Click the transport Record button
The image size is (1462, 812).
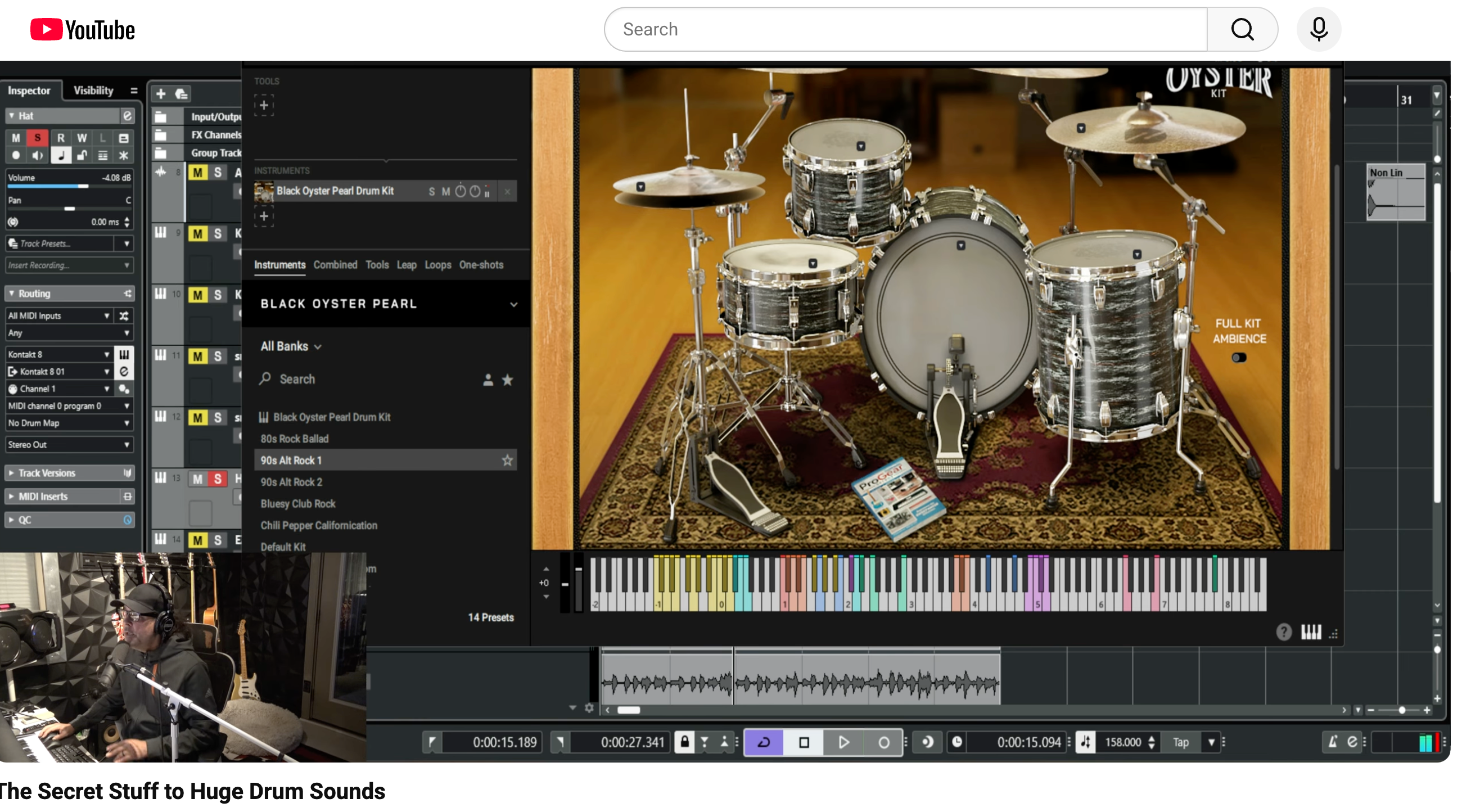tap(883, 742)
